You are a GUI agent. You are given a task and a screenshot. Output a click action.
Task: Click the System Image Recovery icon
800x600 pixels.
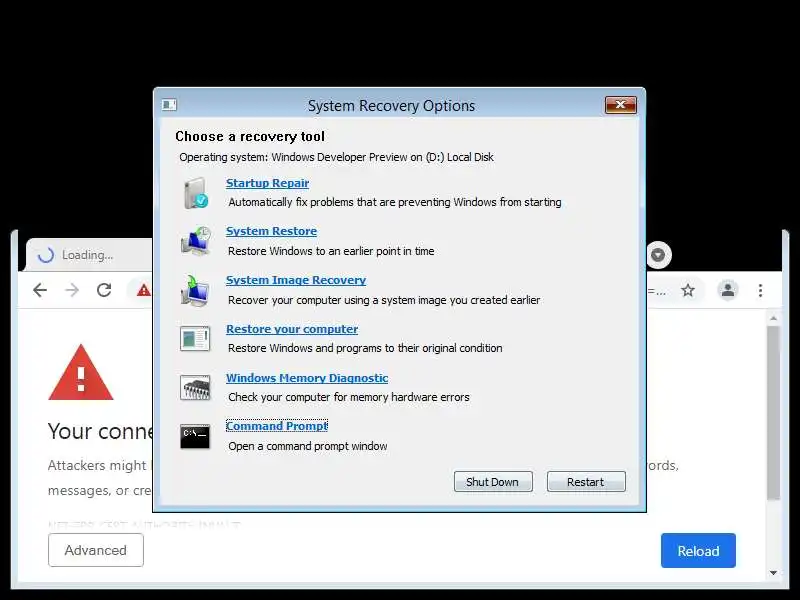coord(195,290)
